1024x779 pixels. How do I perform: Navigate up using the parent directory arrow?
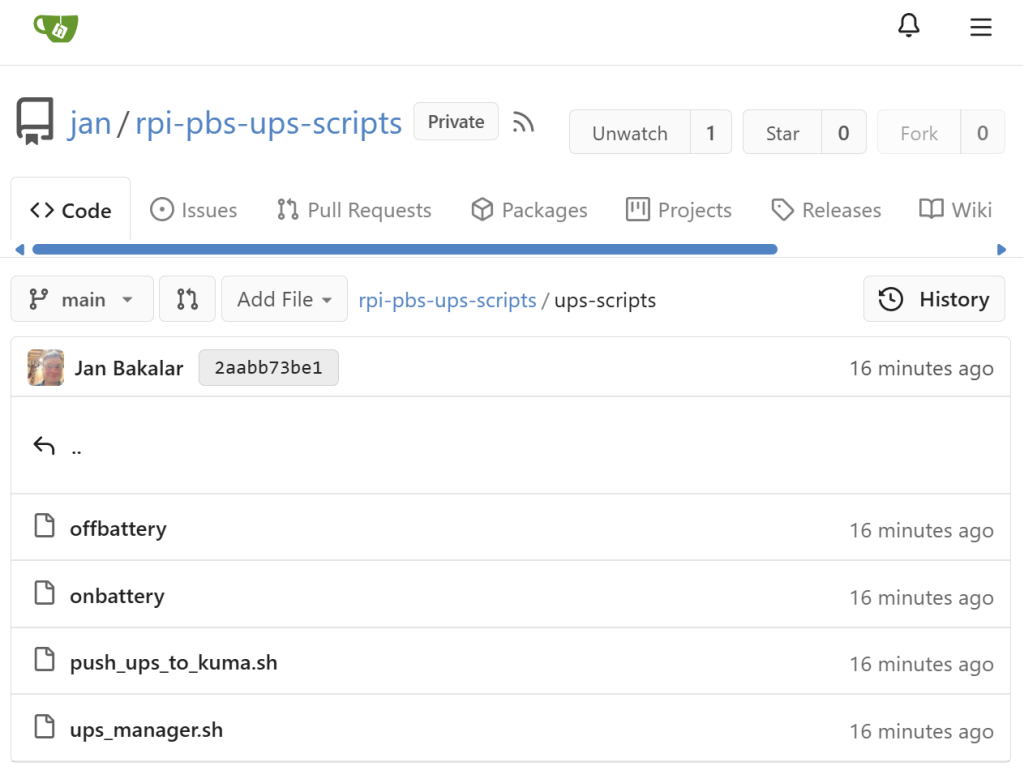pyautogui.click(x=42, y=444)
